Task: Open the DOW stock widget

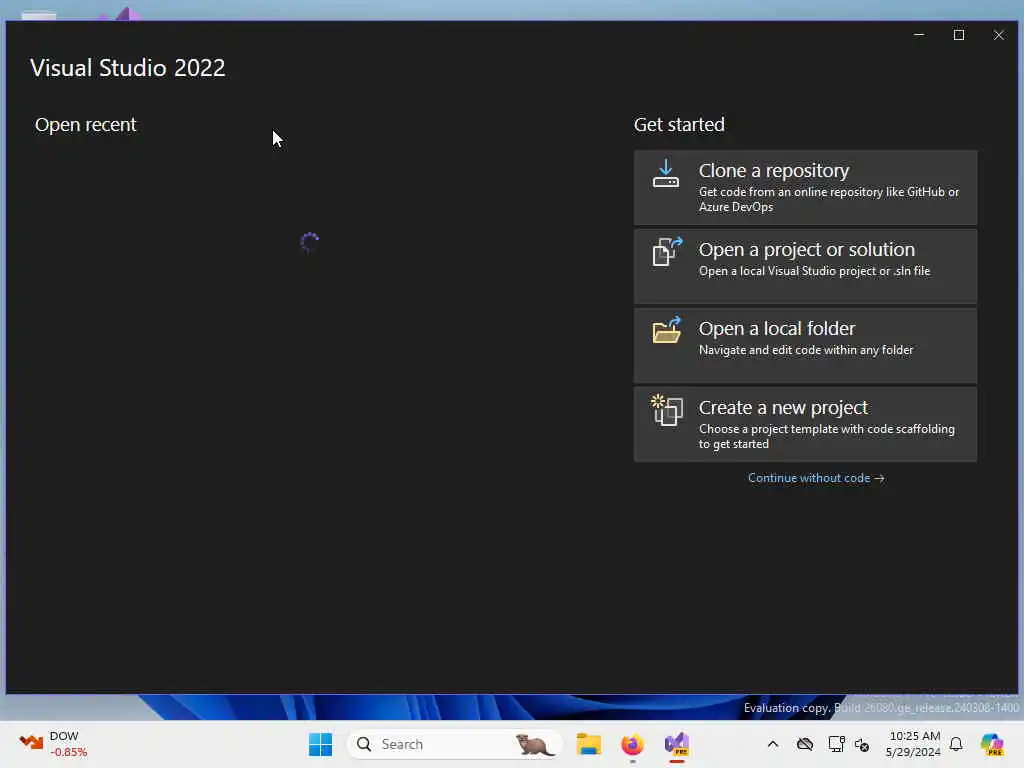Action: click(x=54, y=744)
